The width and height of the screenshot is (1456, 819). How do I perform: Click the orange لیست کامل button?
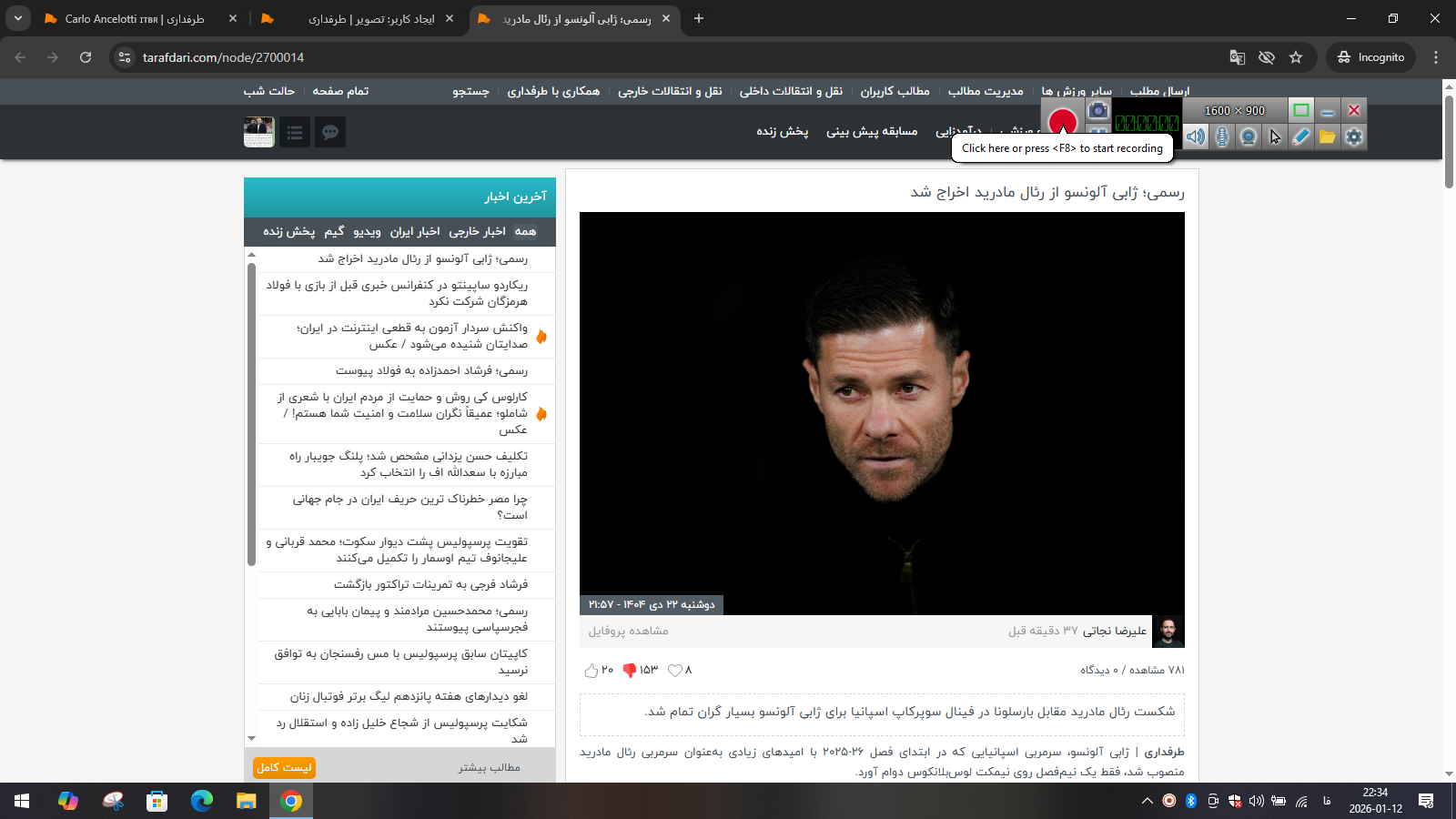pyautogui.click(x=284, y=768)
